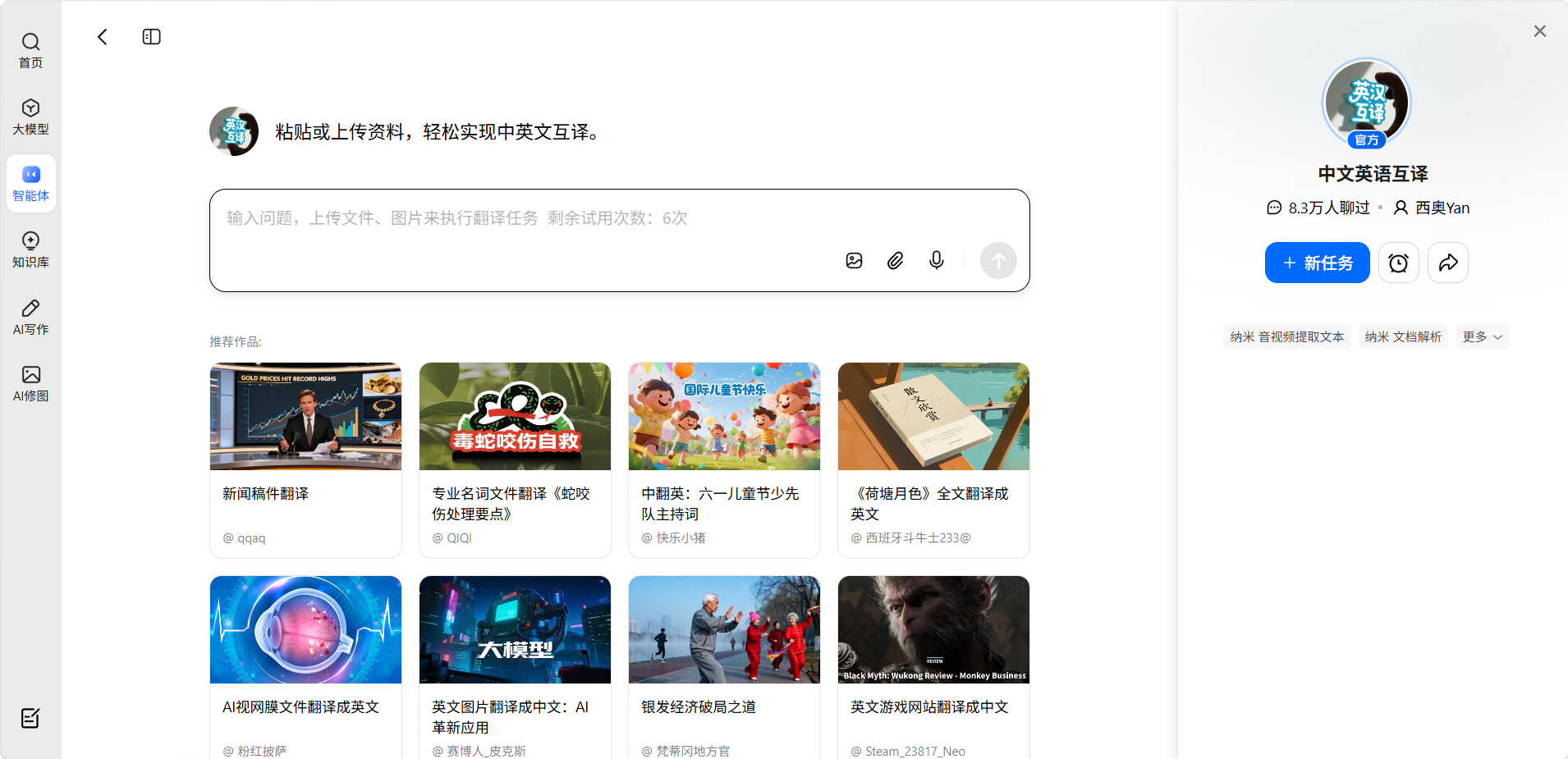Open the 新闻稿件翻译 recommended card
Viewport: 1568px width, 759px height.
pyautogui.click(x=305, y=460)
